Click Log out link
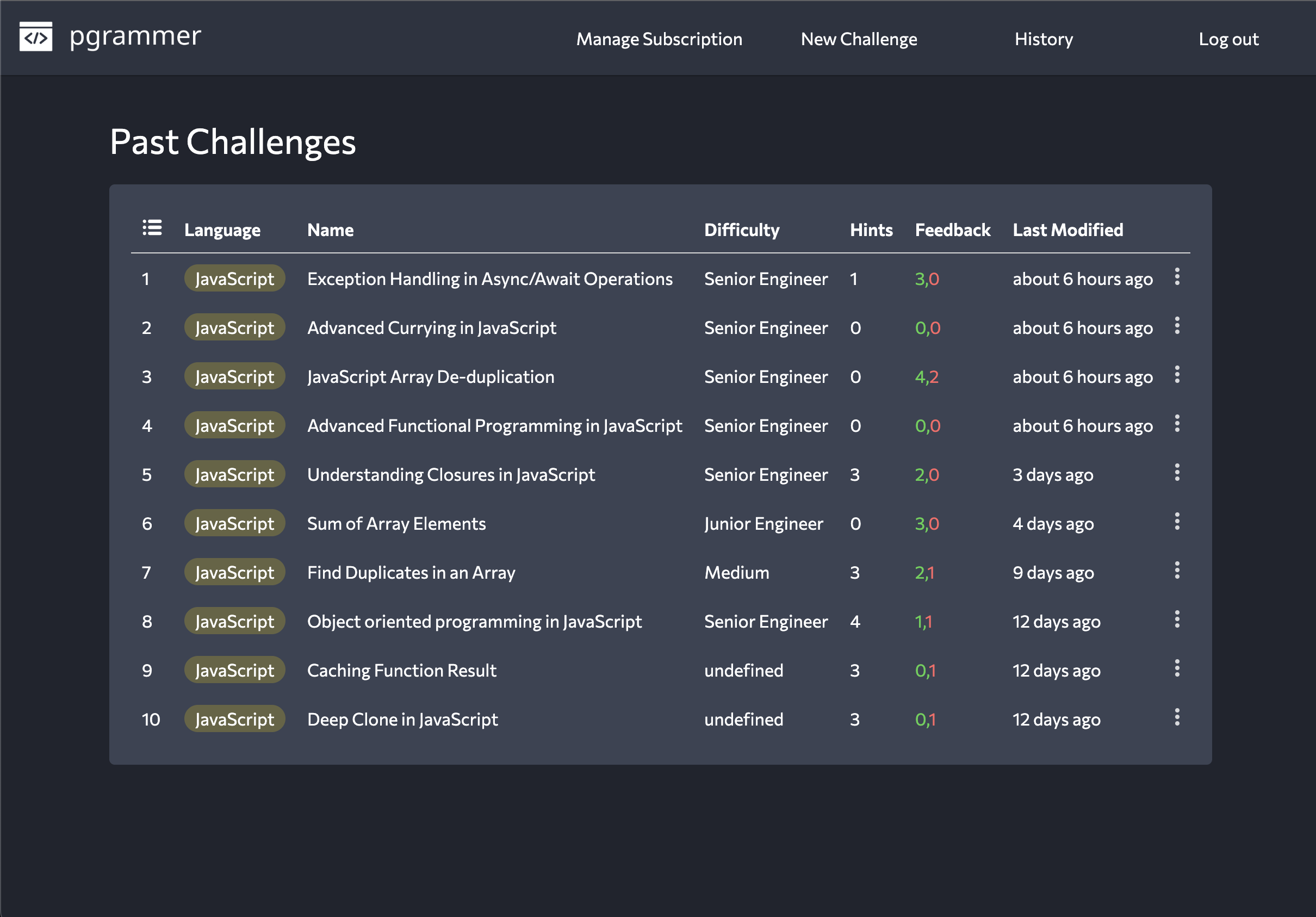 tap(1228, 39)
